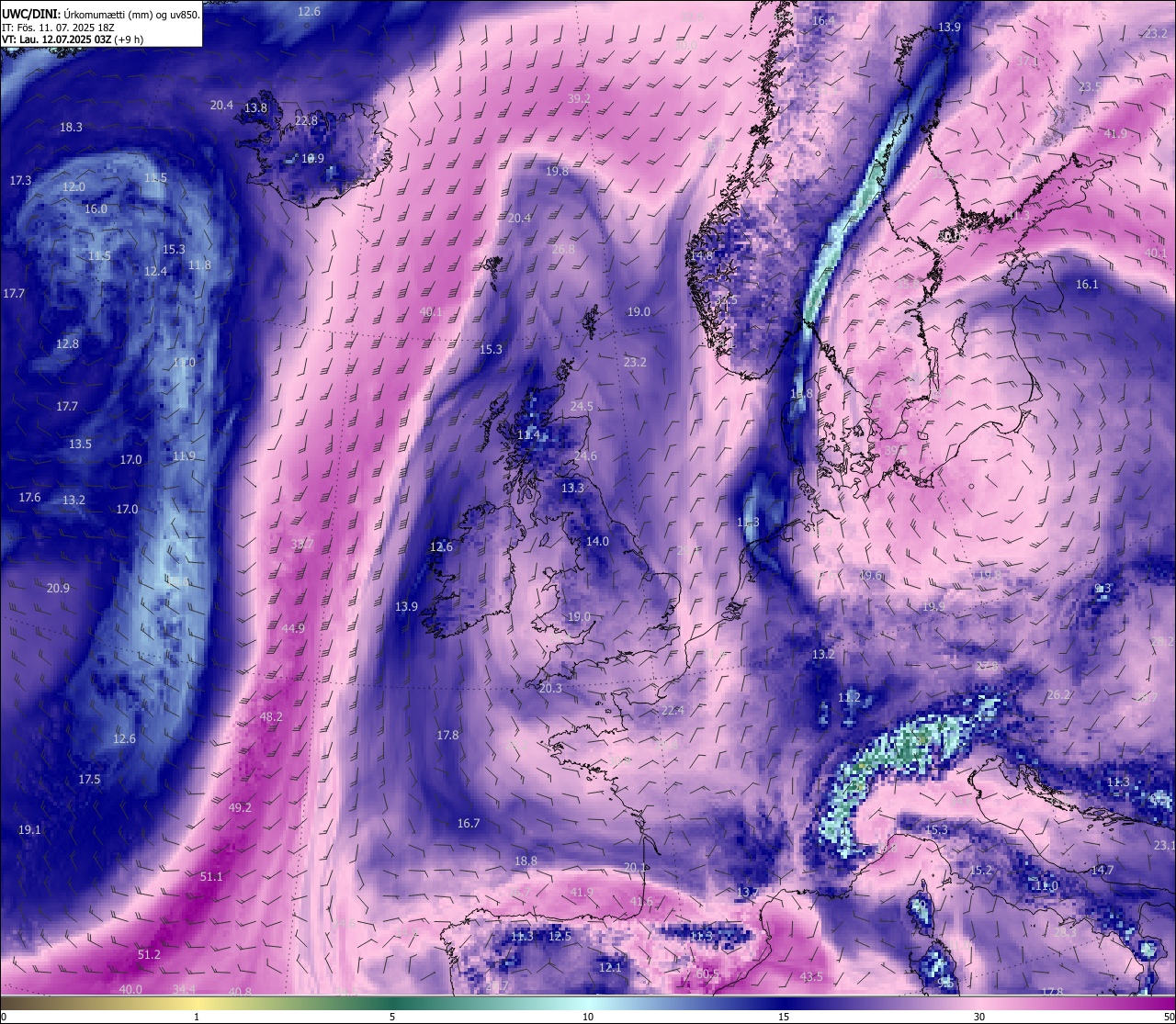
Task: Click the color scale label 50
Action: pos(1169,1017)
